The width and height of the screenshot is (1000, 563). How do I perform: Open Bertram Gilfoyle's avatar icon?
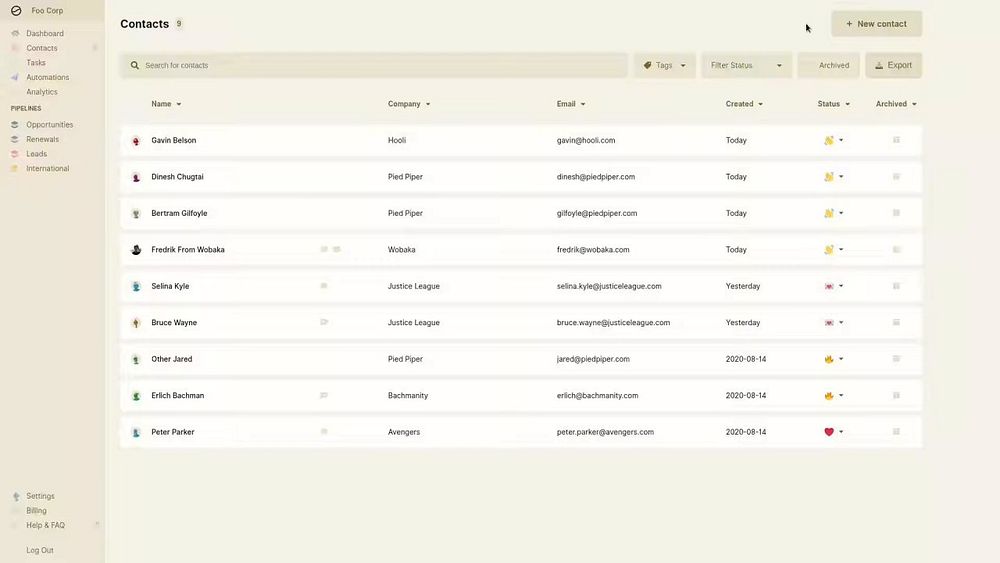136,214
